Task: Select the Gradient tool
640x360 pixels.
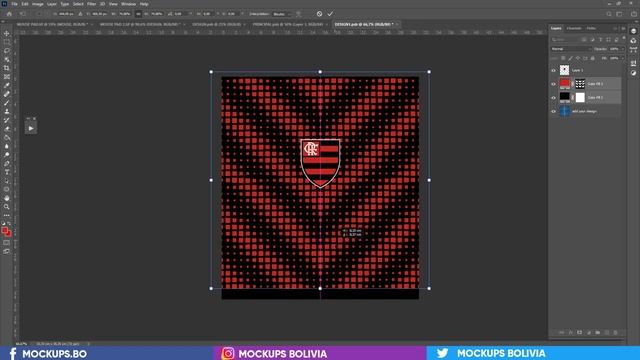Action: 7,137
